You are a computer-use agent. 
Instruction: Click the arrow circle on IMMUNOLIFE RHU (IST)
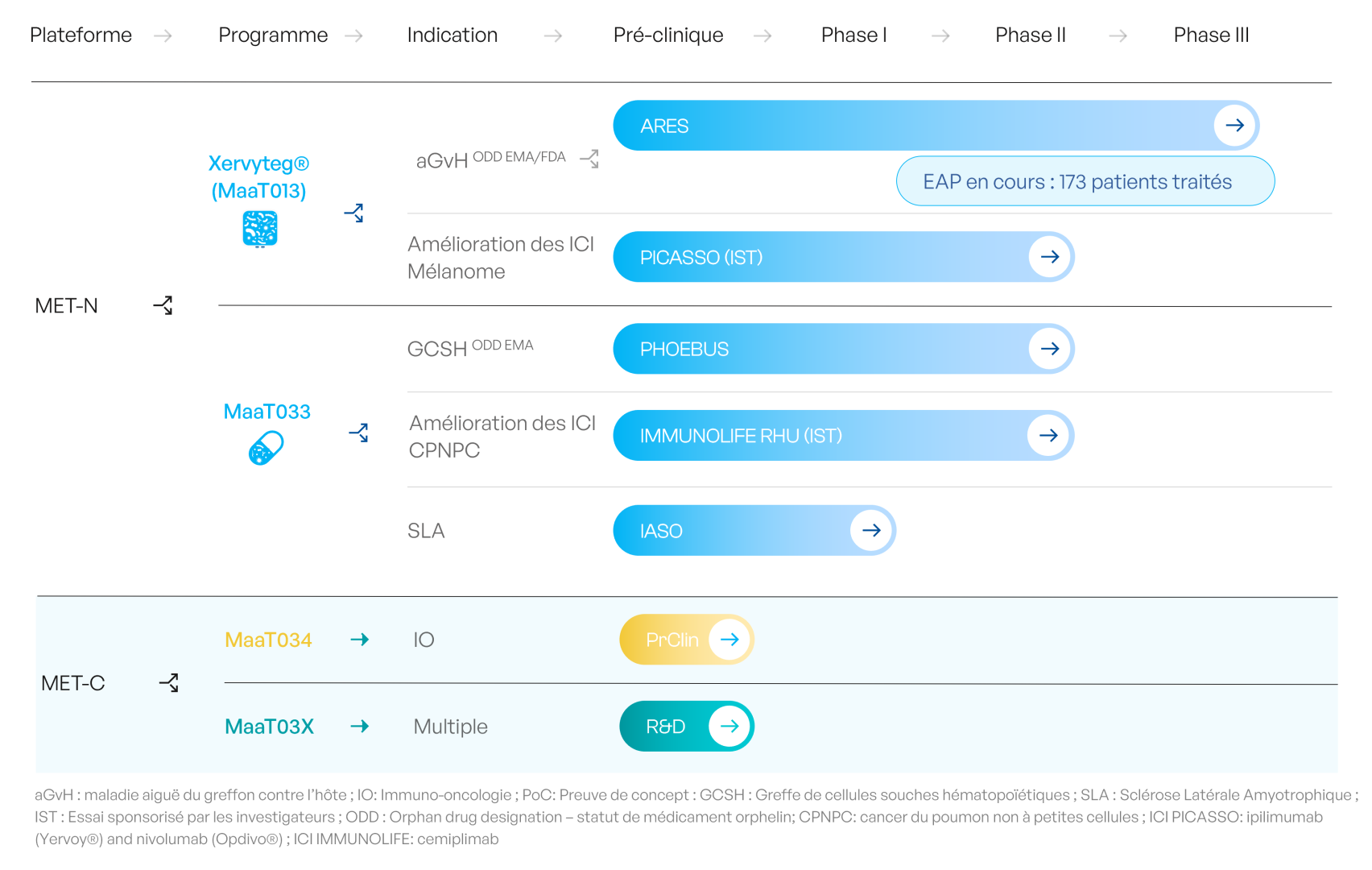click(1048, 436)
